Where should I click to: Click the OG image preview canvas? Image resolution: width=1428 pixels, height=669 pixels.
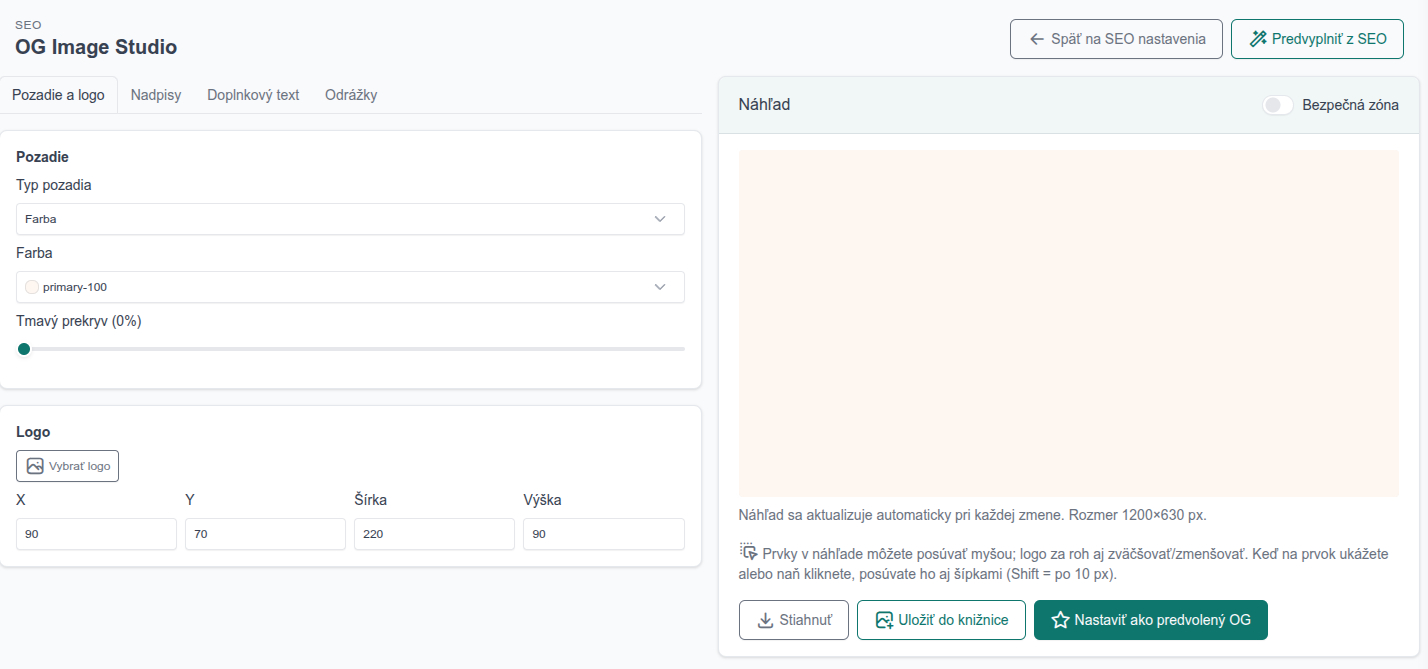tap(1069, 324)
